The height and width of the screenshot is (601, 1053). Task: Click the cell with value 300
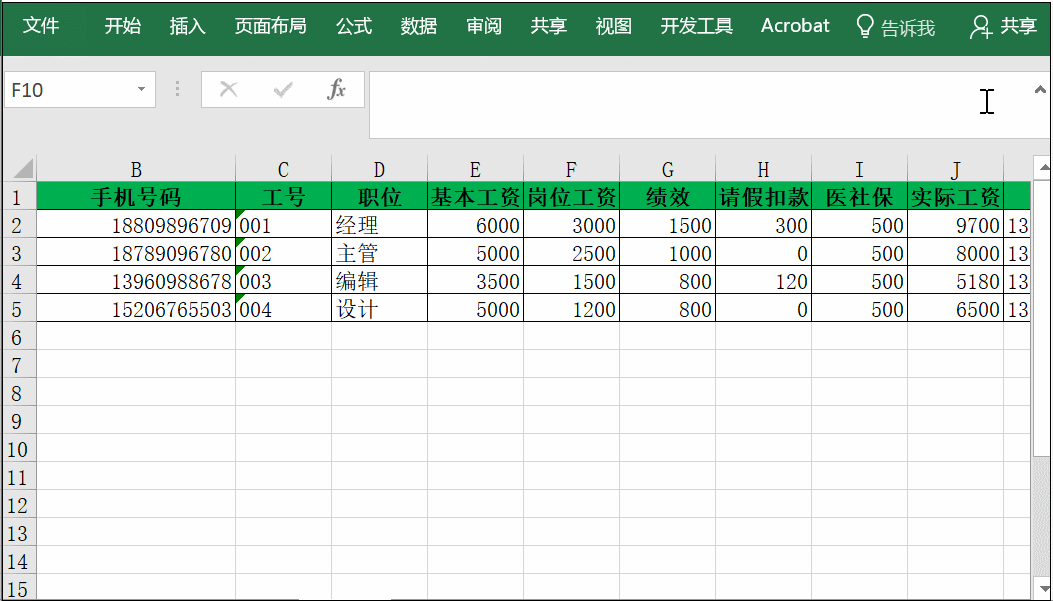click(x=764, y=225)
